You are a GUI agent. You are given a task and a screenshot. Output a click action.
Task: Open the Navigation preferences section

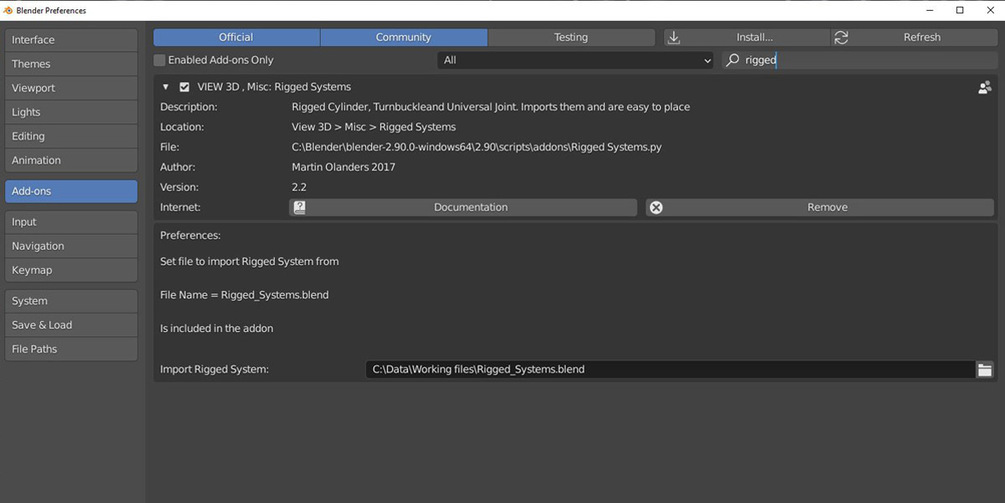[x=71, y=246]
